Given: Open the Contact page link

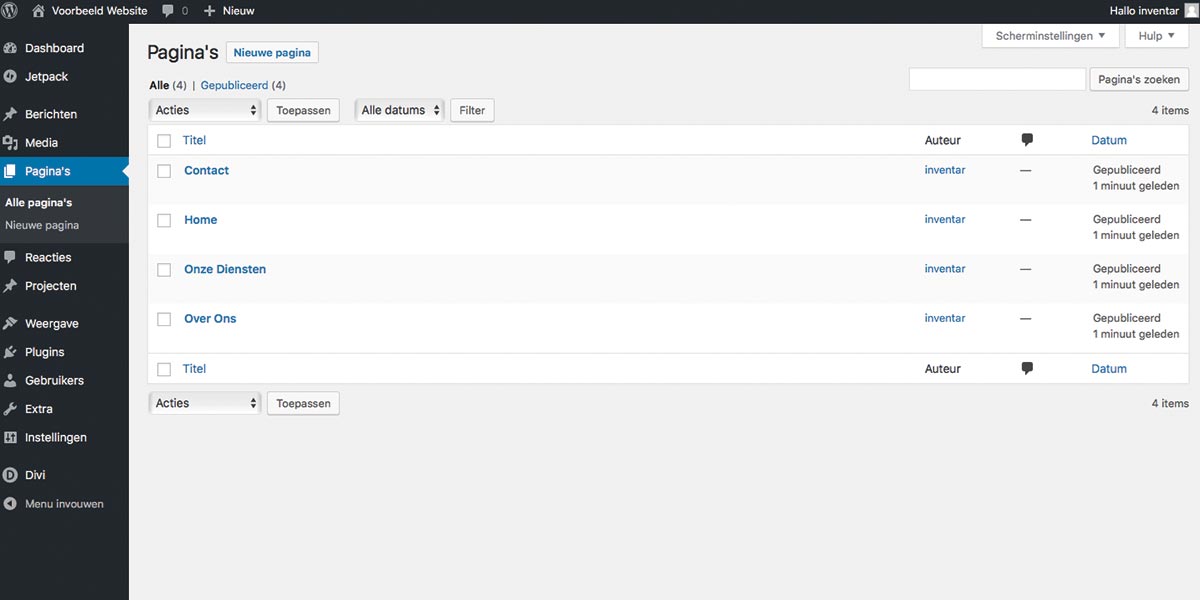Looking at the screenshot, I should click(x=207, y=170).
